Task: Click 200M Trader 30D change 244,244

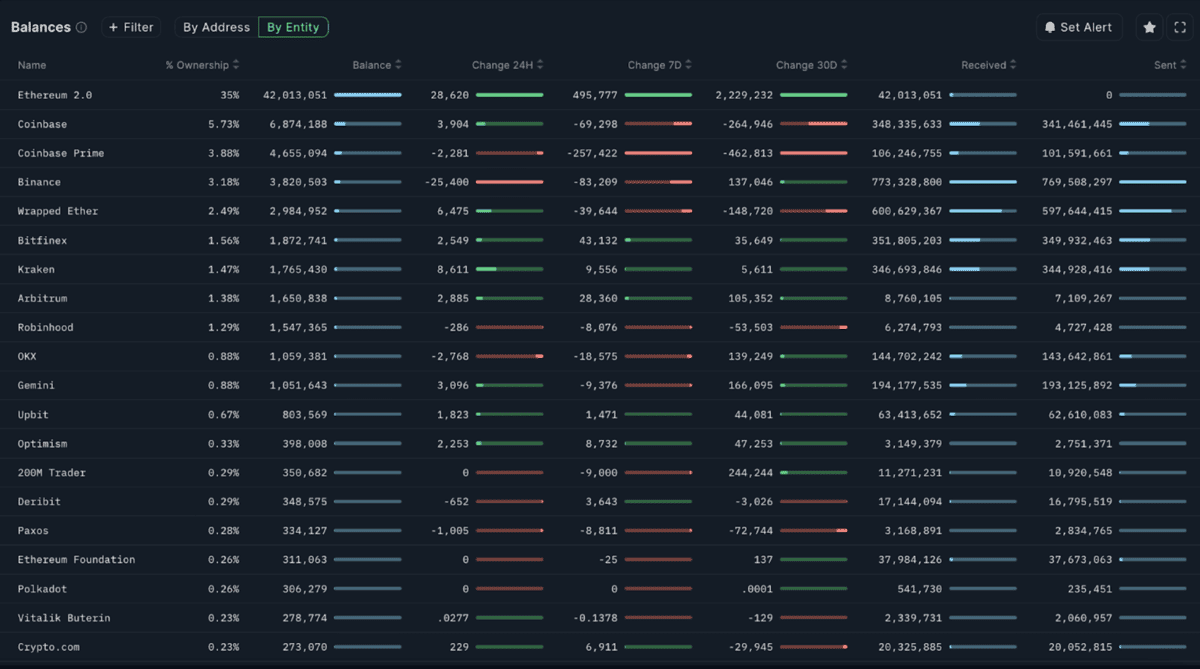Action: 750,472
